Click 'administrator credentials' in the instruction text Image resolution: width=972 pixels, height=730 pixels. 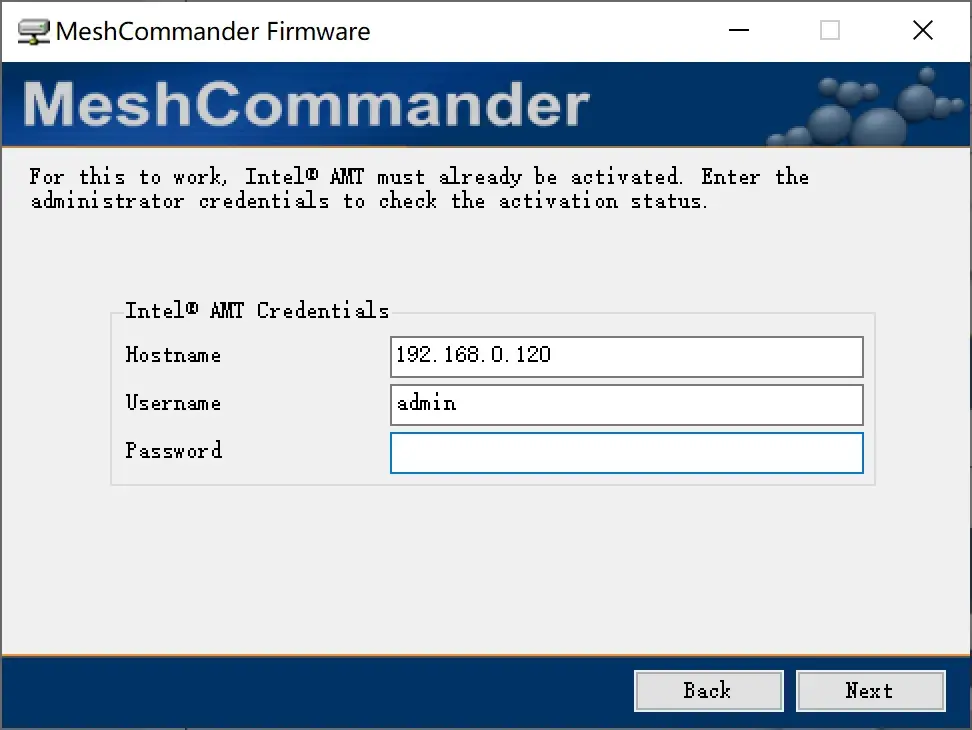click(180, 201)
